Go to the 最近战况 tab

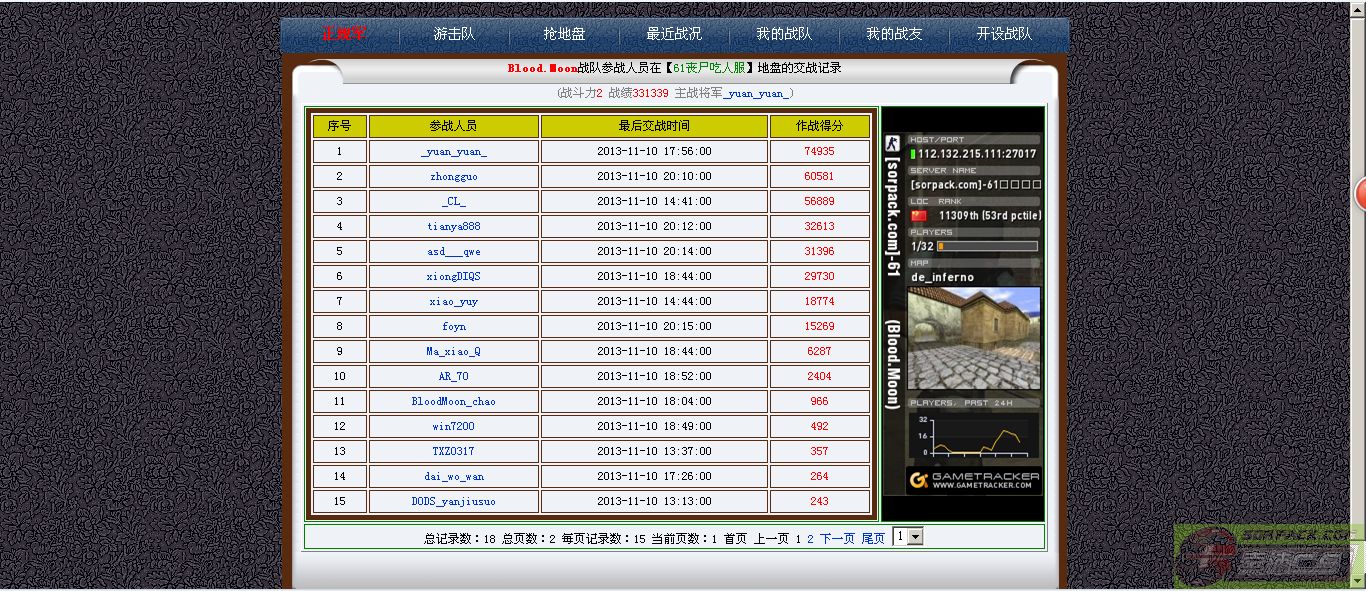click(x=674, y=34)
